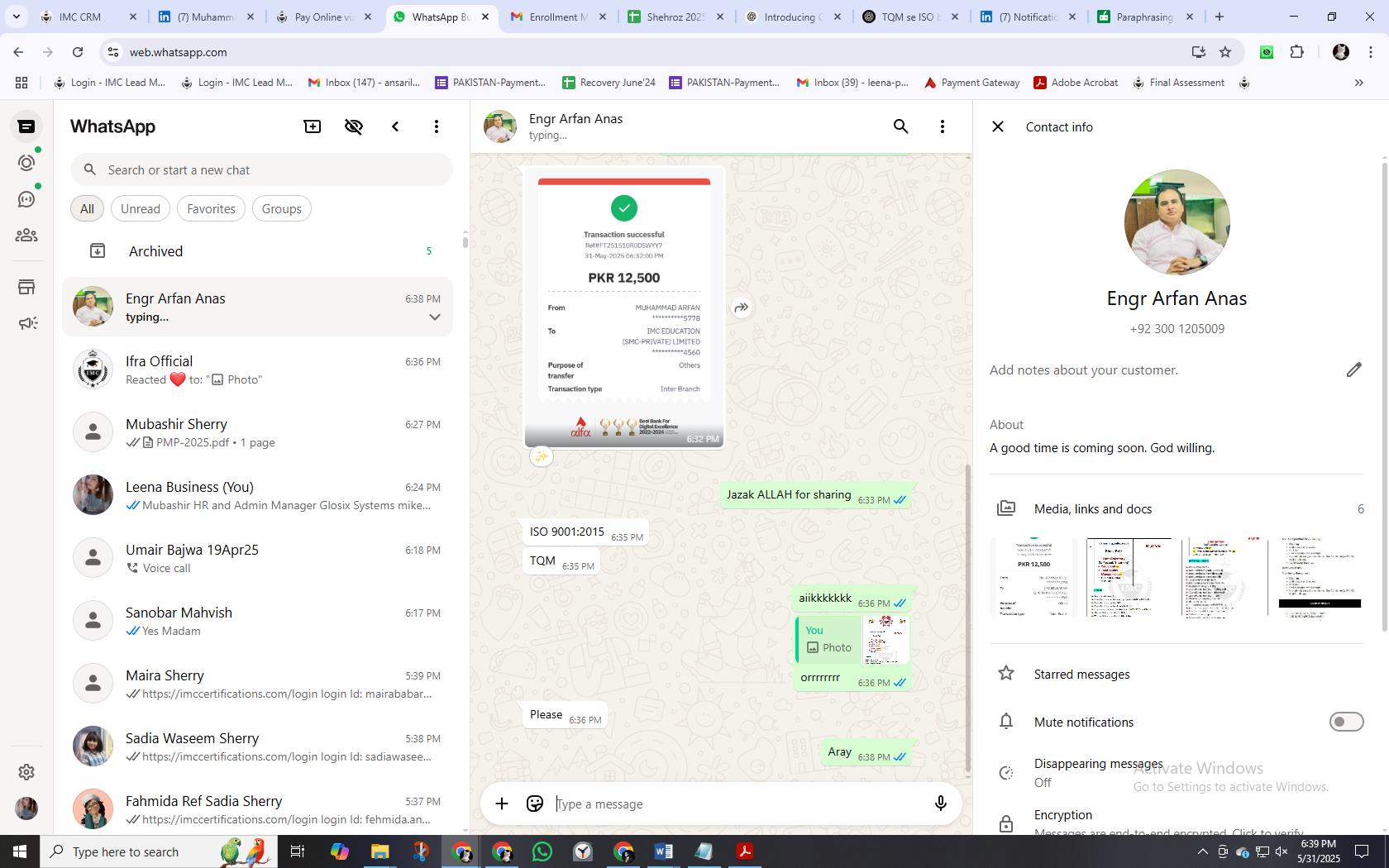Open WhatsApp Settings gear icon

tap(26, 771)
